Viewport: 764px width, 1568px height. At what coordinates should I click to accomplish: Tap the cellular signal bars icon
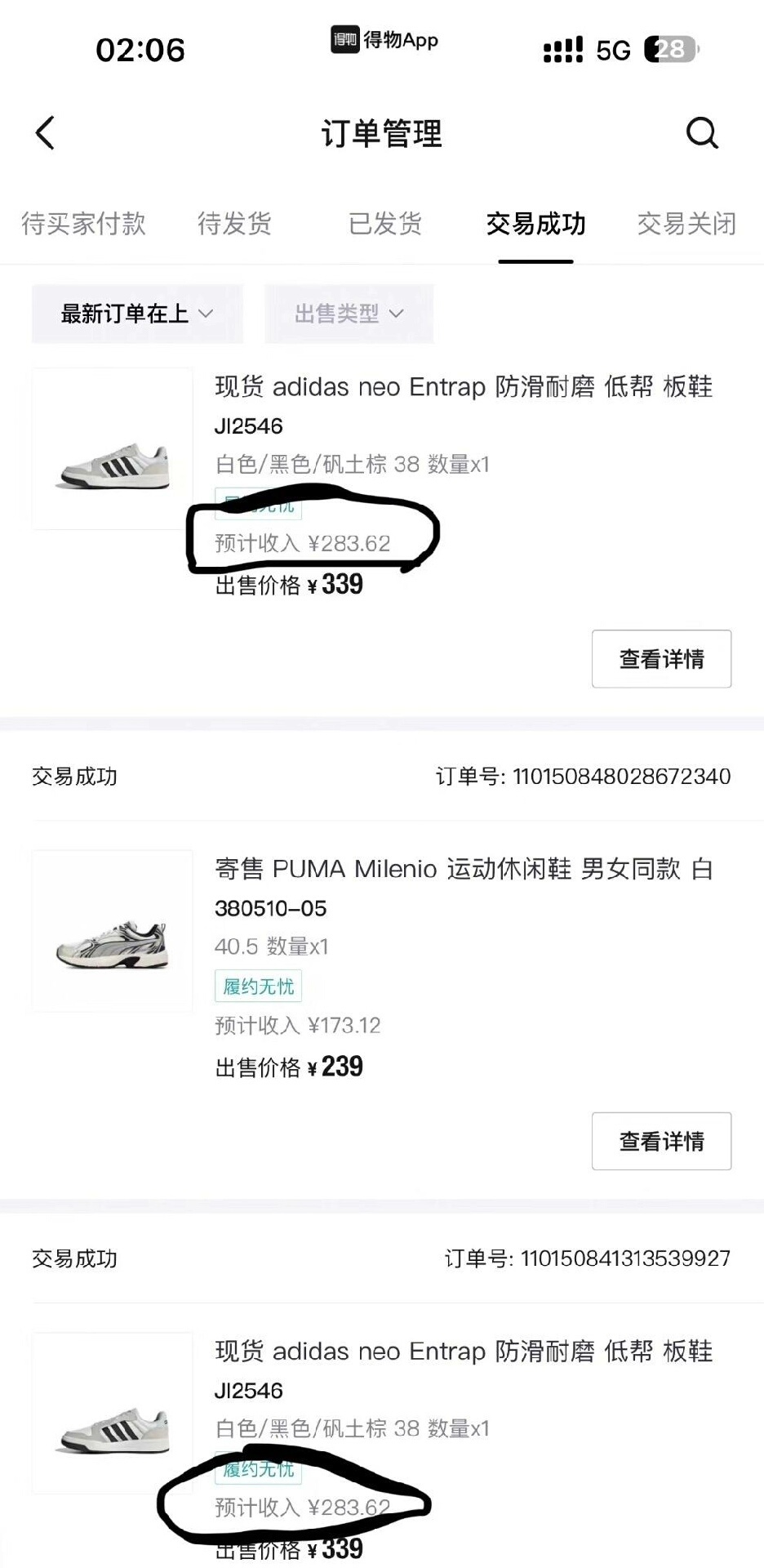(x=563, y=50)
